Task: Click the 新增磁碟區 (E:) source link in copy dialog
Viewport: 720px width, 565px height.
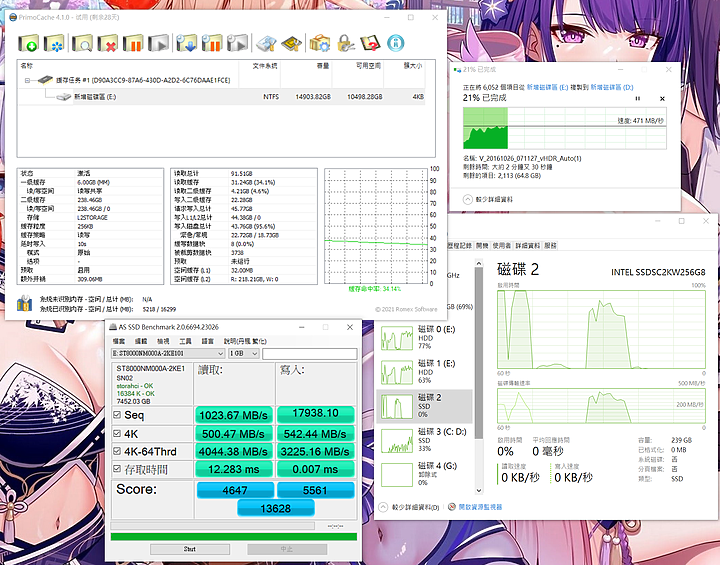Action: click(547, 87)
